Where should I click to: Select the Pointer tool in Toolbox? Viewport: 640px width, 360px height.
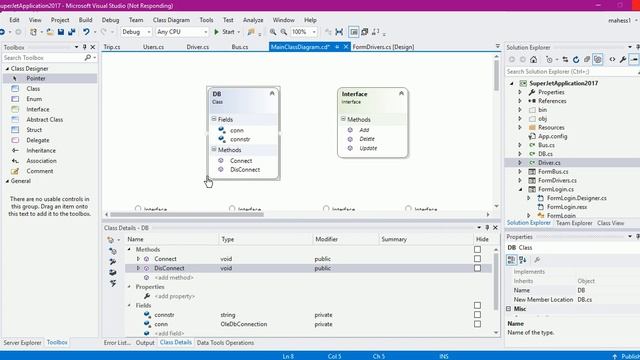coord(50,78)
